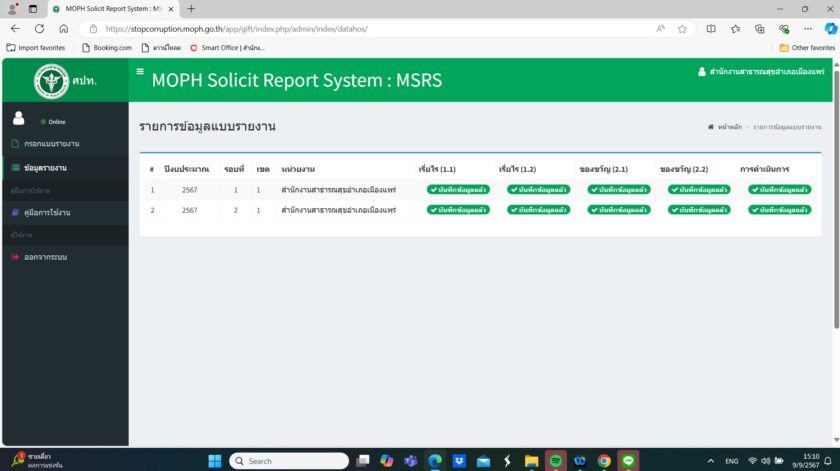
Task: Click the read aloud icon in the address bar
Action: click(661, 29)
